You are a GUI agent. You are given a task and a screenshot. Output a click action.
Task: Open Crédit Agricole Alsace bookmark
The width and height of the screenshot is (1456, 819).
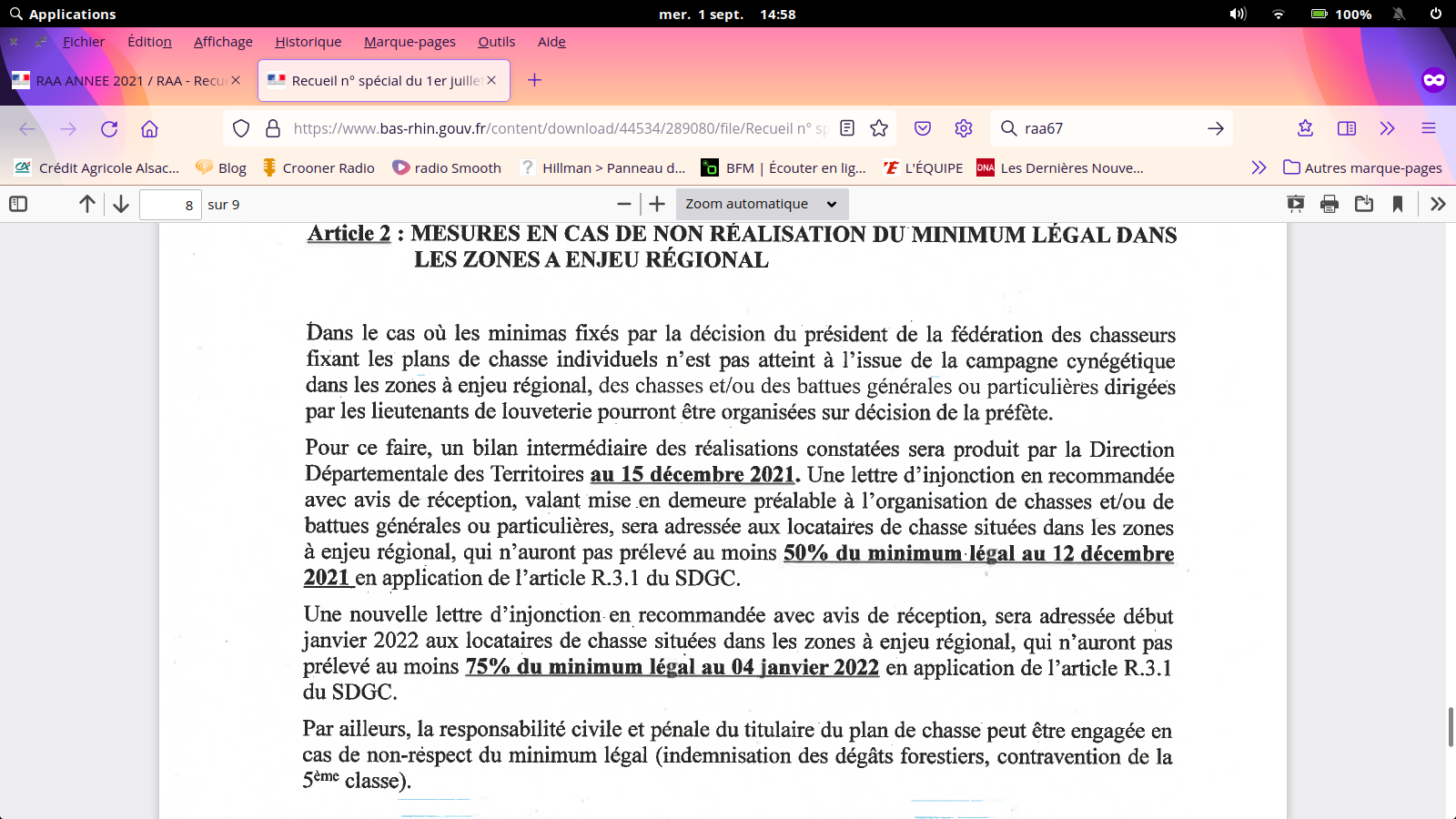97,167
